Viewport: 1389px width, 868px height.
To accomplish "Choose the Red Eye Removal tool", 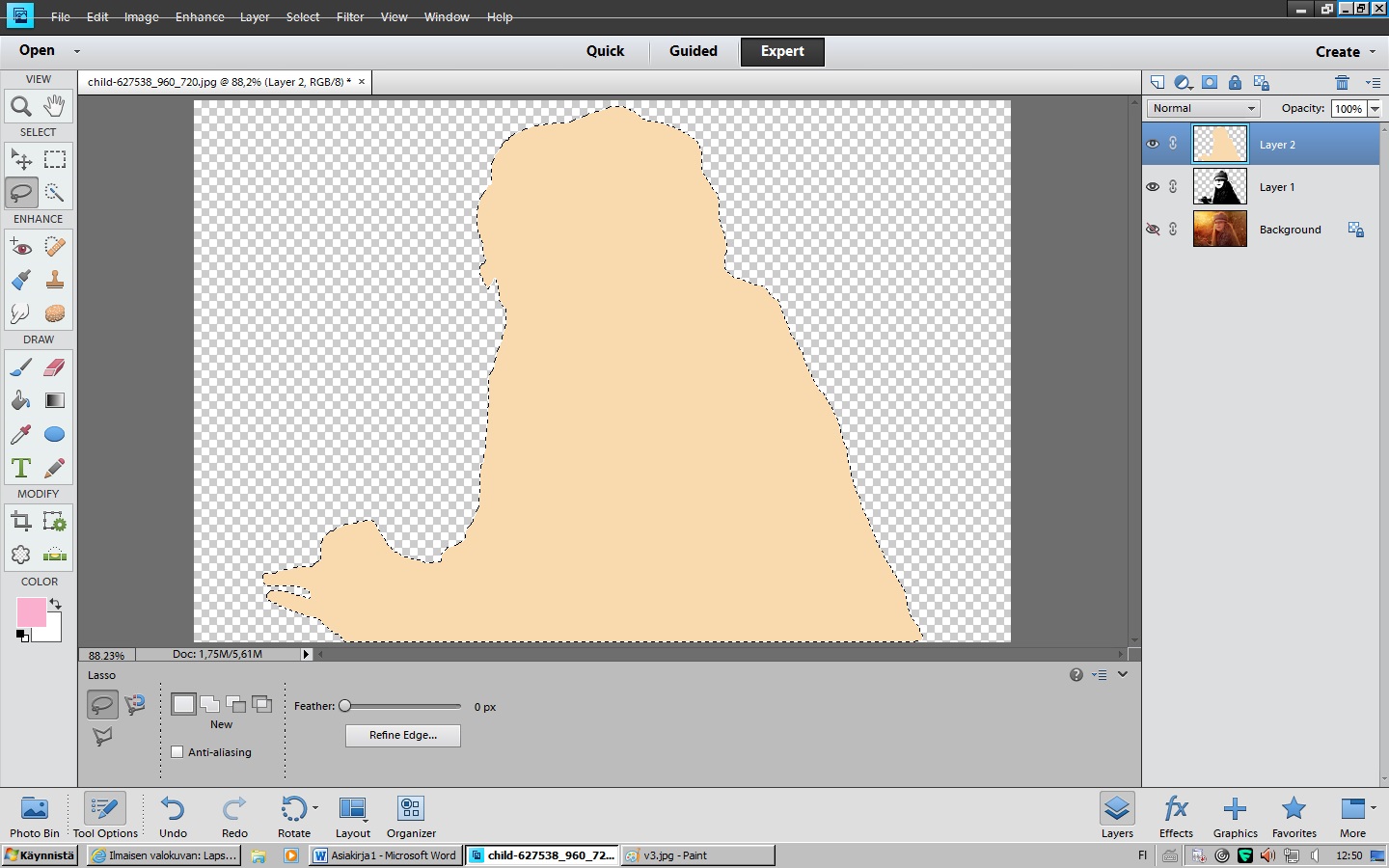I will point(20,247).
